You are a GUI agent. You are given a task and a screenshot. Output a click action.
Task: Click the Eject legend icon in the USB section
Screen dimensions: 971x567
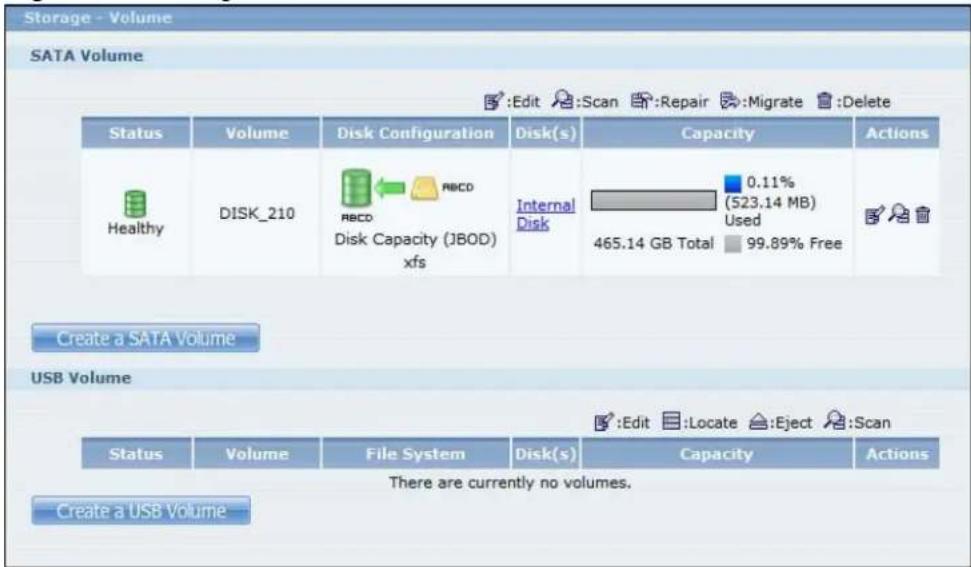click(758, 422)
